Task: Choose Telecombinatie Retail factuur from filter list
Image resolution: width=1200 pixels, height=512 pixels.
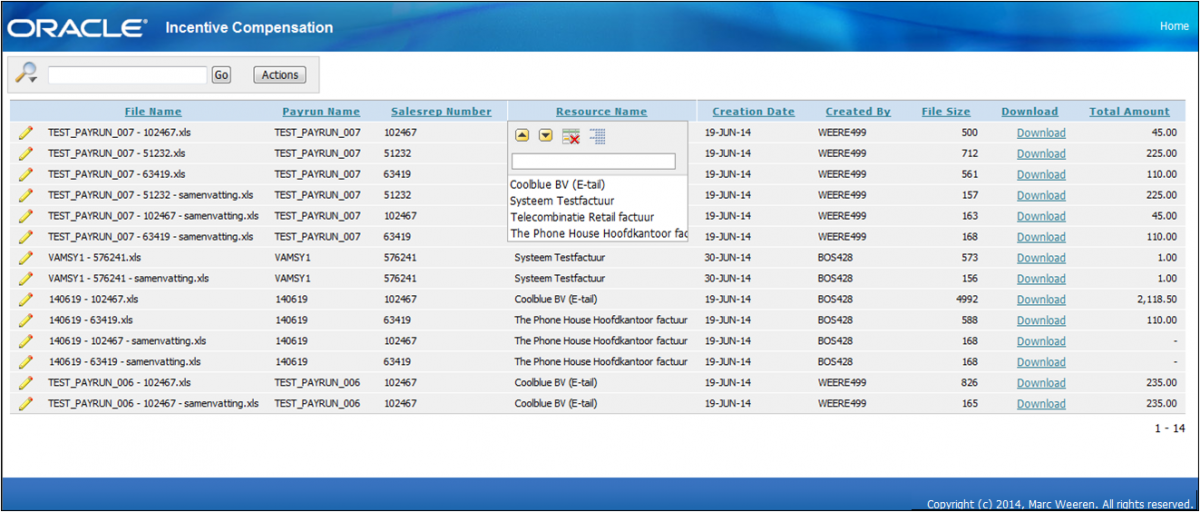Action: click(x=582, y=217)
